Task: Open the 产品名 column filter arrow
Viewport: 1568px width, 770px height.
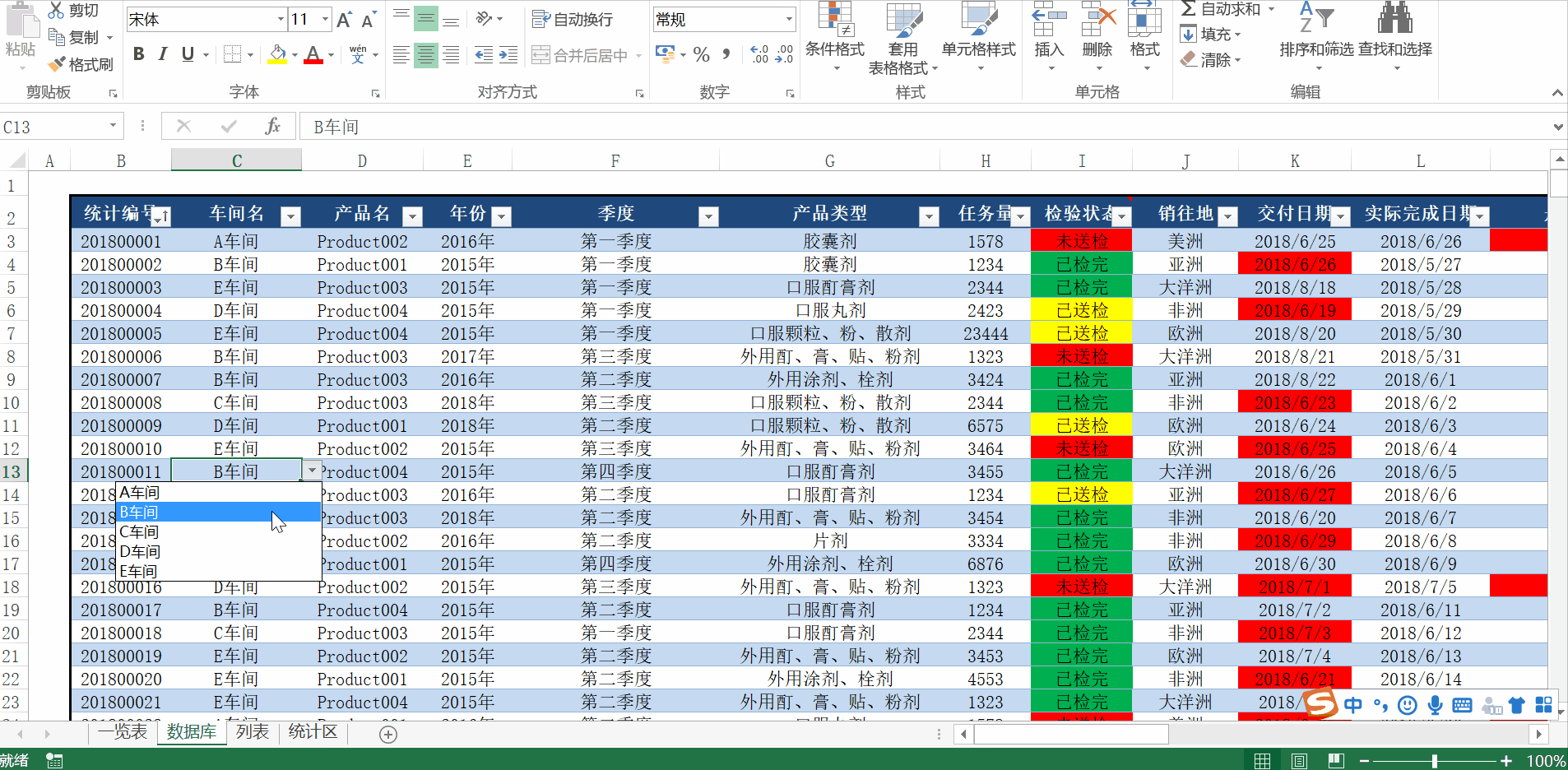Action: pyautogui.click(x=412, y=216)
